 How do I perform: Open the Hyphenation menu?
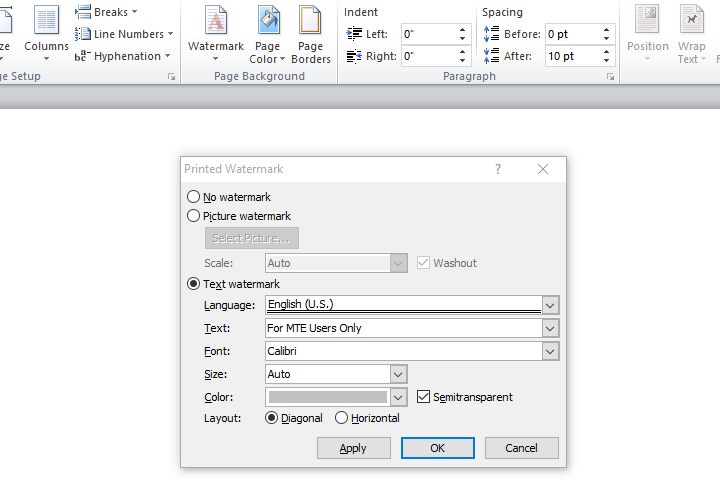pos(123,56)
